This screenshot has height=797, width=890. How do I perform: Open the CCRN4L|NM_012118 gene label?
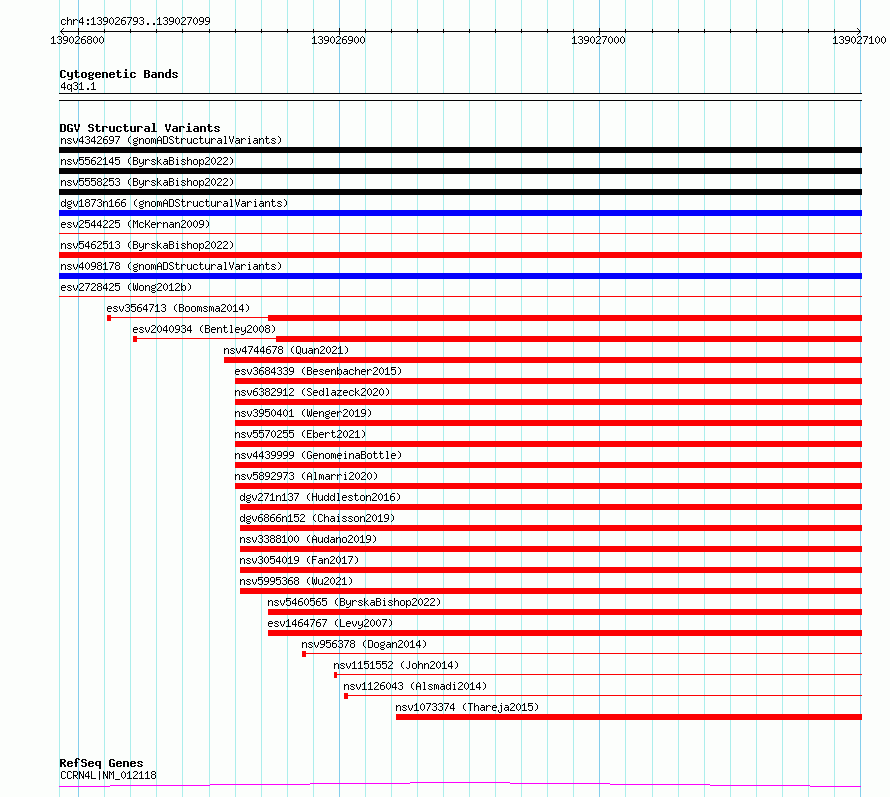click(108, 775)
